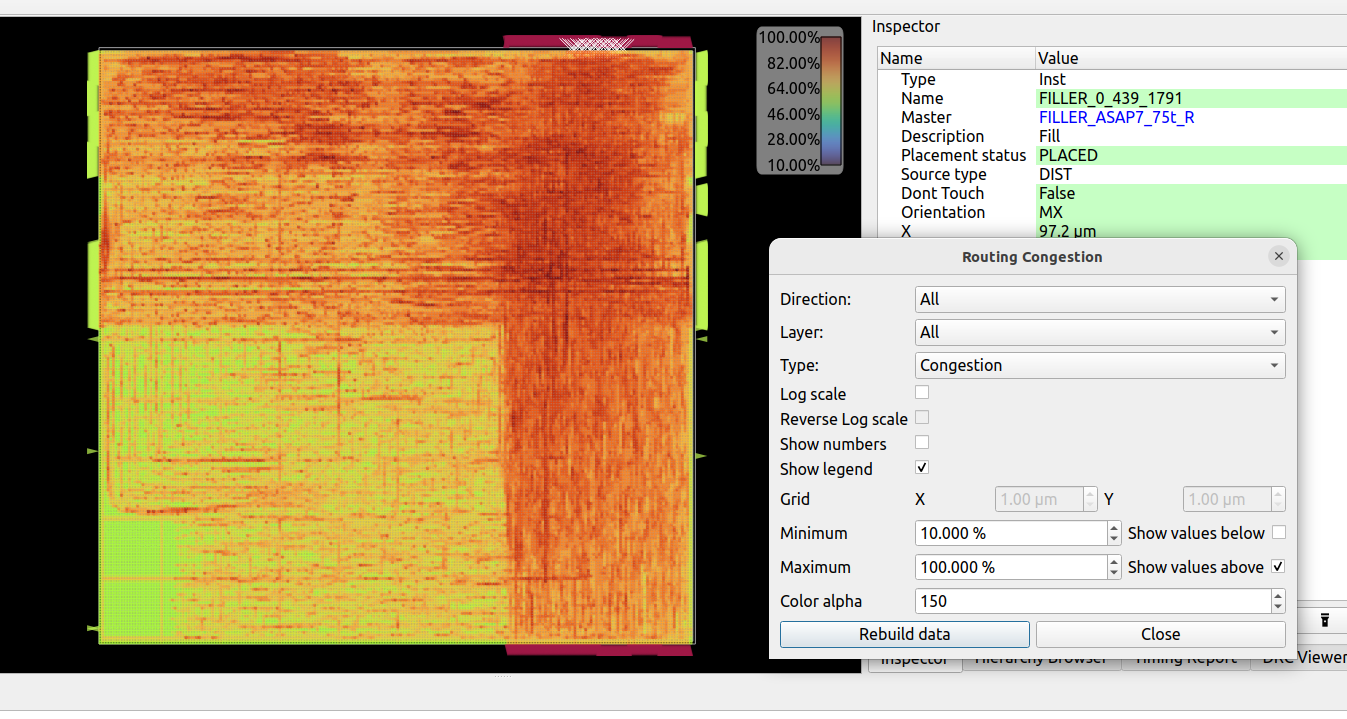
Task: Enable Reverse Log scale
Action: [921, 417]
